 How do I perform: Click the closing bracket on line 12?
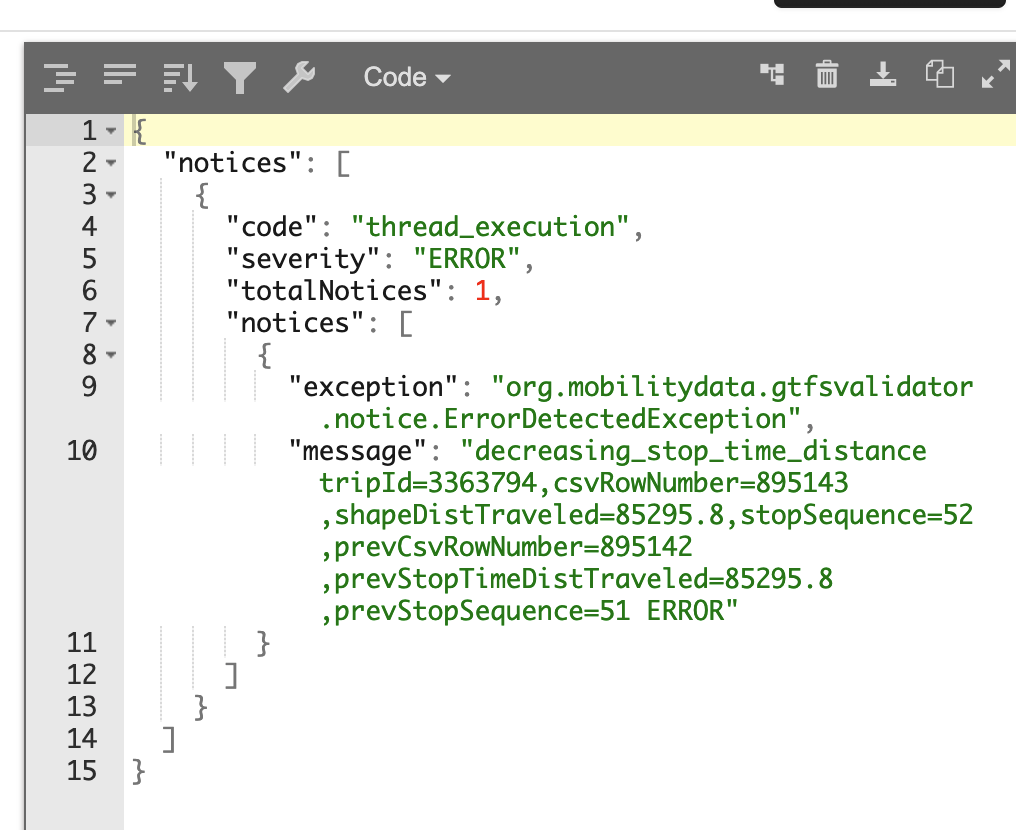click(231, 675)
